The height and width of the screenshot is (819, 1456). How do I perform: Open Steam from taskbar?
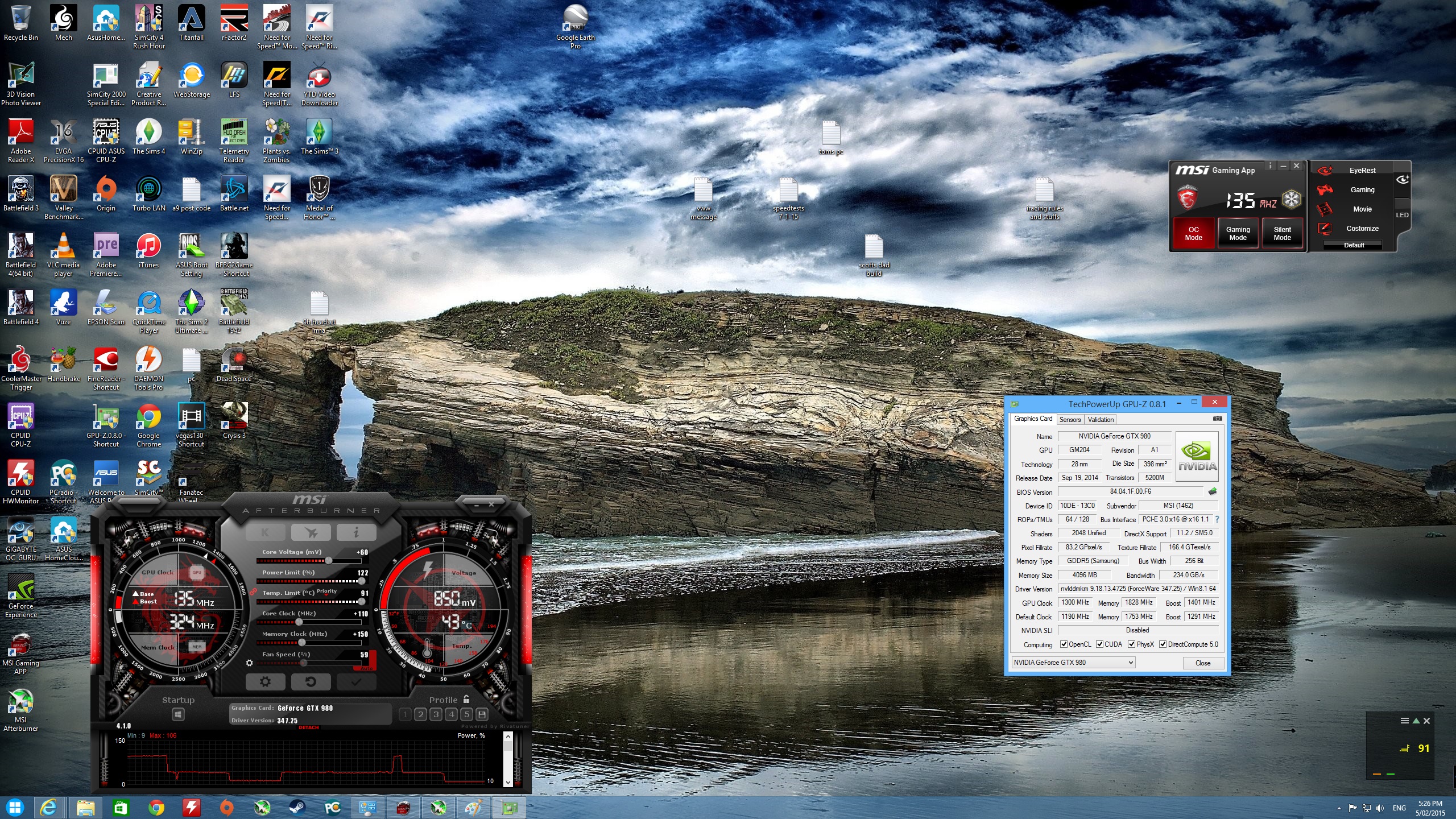pos(297,807)
